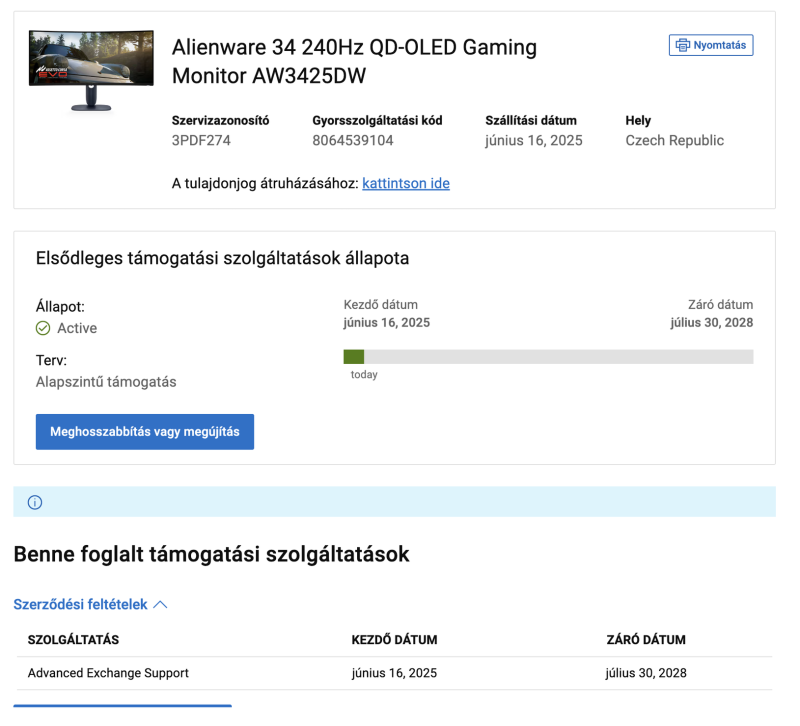Click the warranty progress bar
This screenshot has height=726, width=800.
(x=548, y=357)
